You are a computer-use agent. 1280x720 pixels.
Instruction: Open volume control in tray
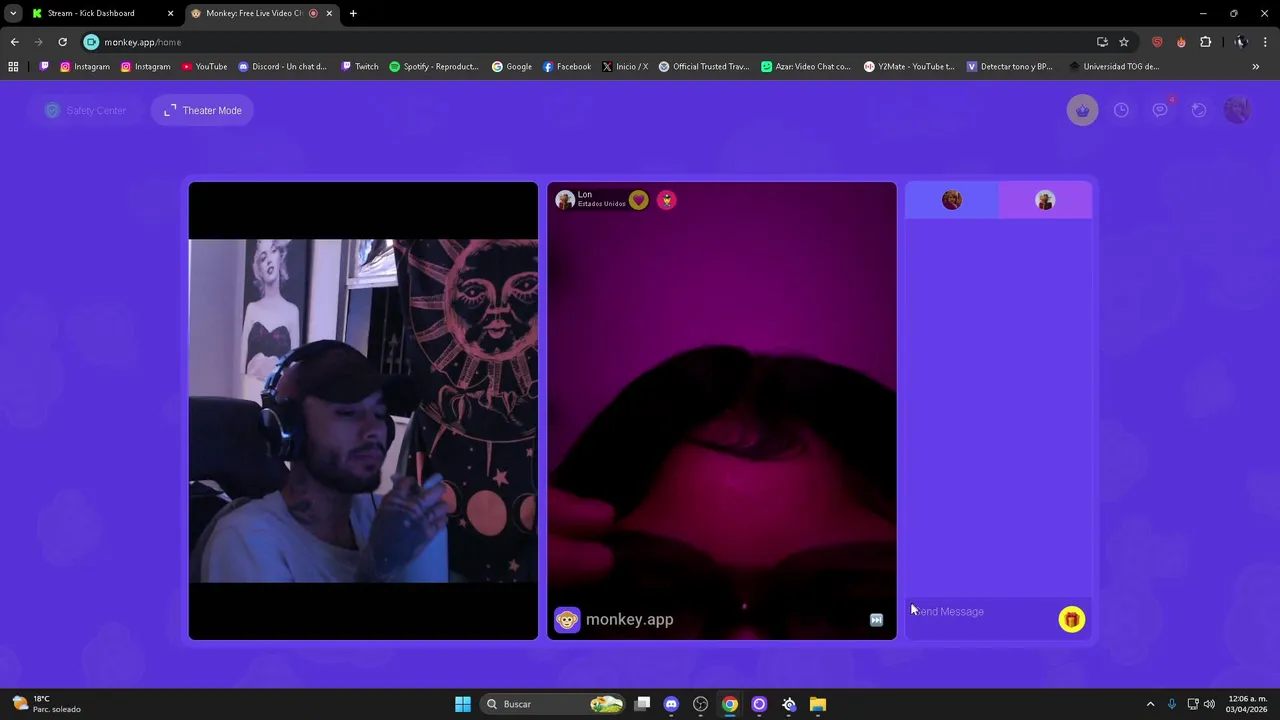[x=1209, y=704]
